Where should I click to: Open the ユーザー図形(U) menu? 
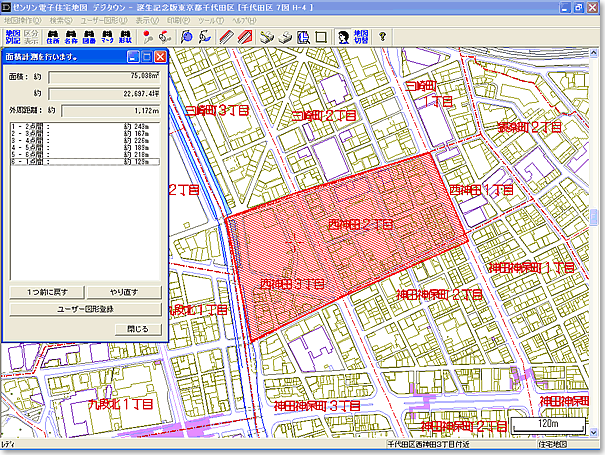(x=104, y=20)
